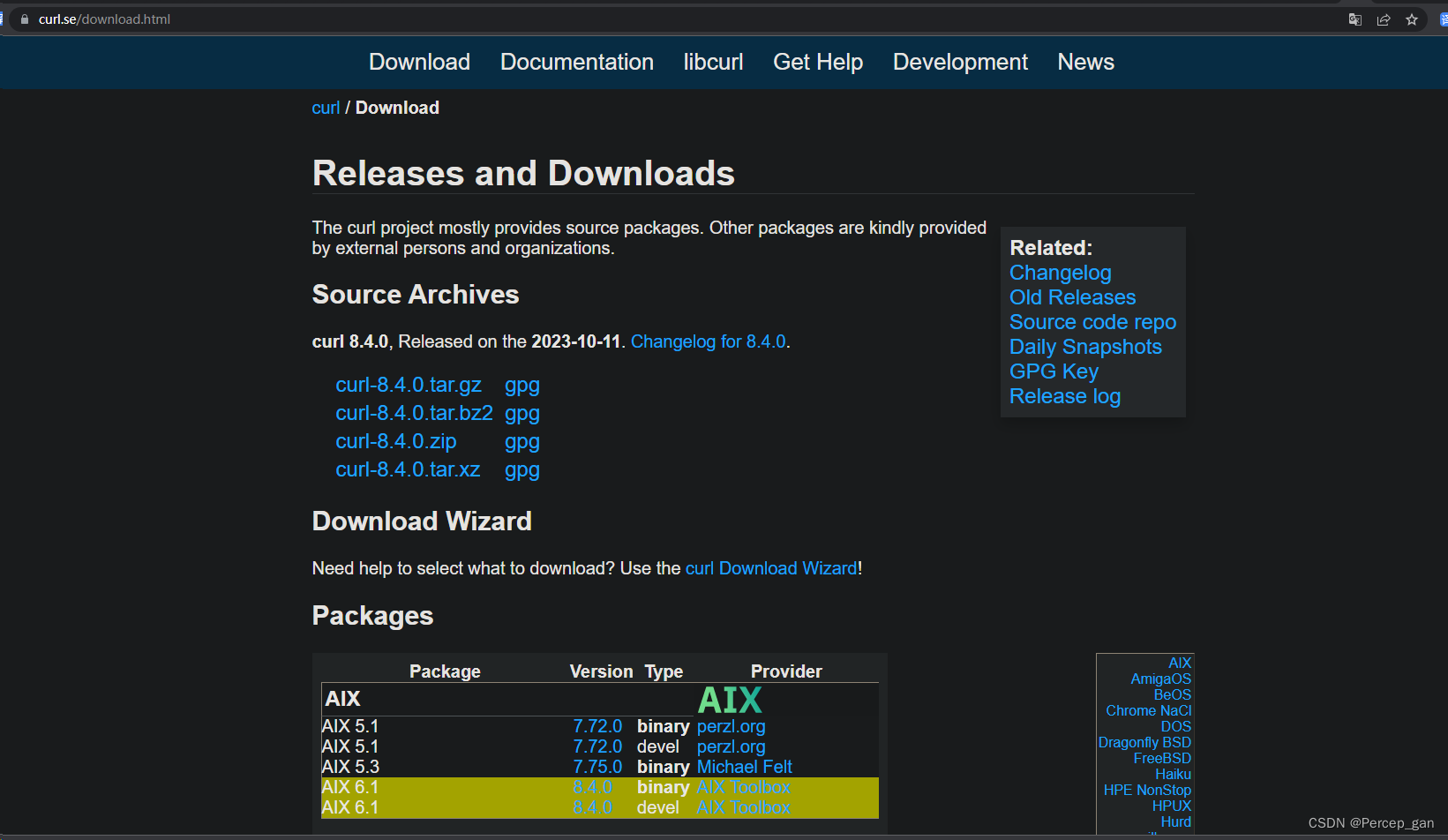
Task: Open Old Releases link
Action: coord(1072,297)
